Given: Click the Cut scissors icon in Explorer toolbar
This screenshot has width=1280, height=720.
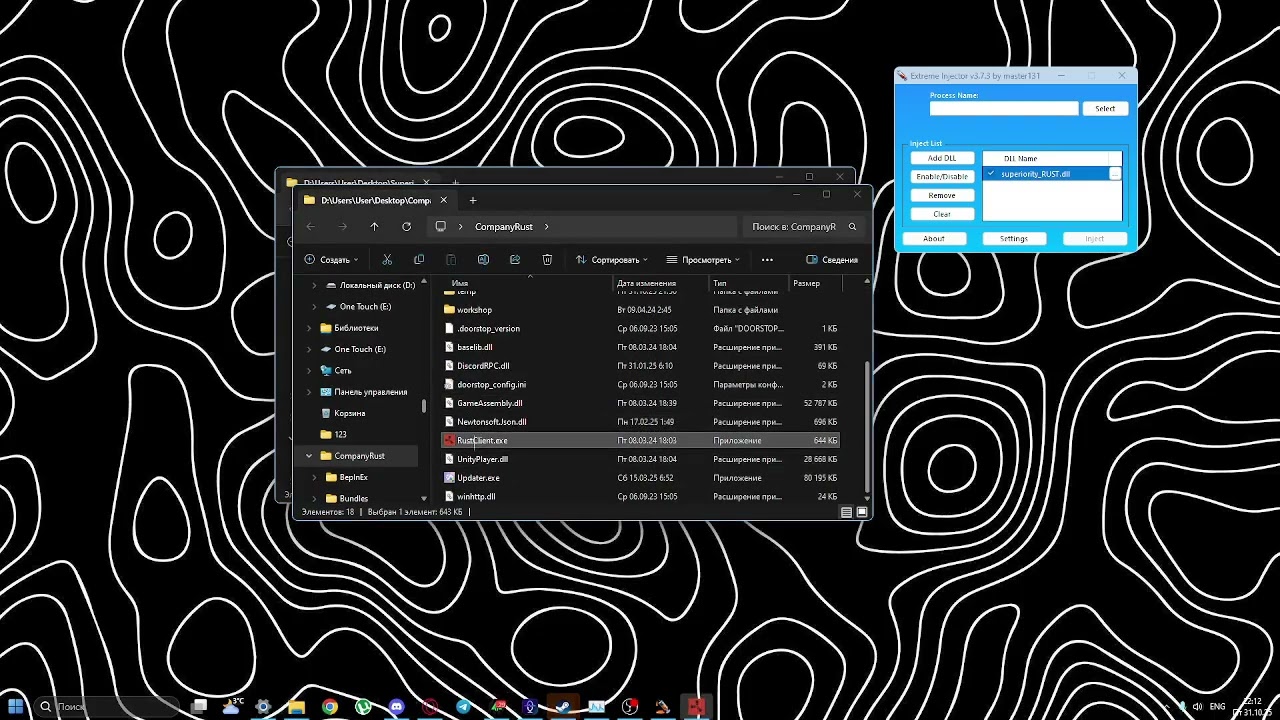Looking at the screenshot, I should pyautogui.click(x=387, y=260).
